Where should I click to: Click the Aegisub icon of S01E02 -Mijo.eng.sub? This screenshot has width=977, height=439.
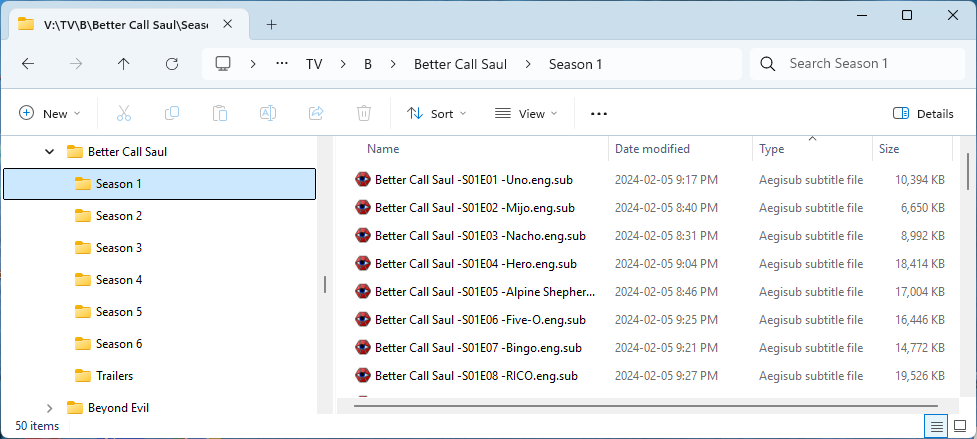363,208
